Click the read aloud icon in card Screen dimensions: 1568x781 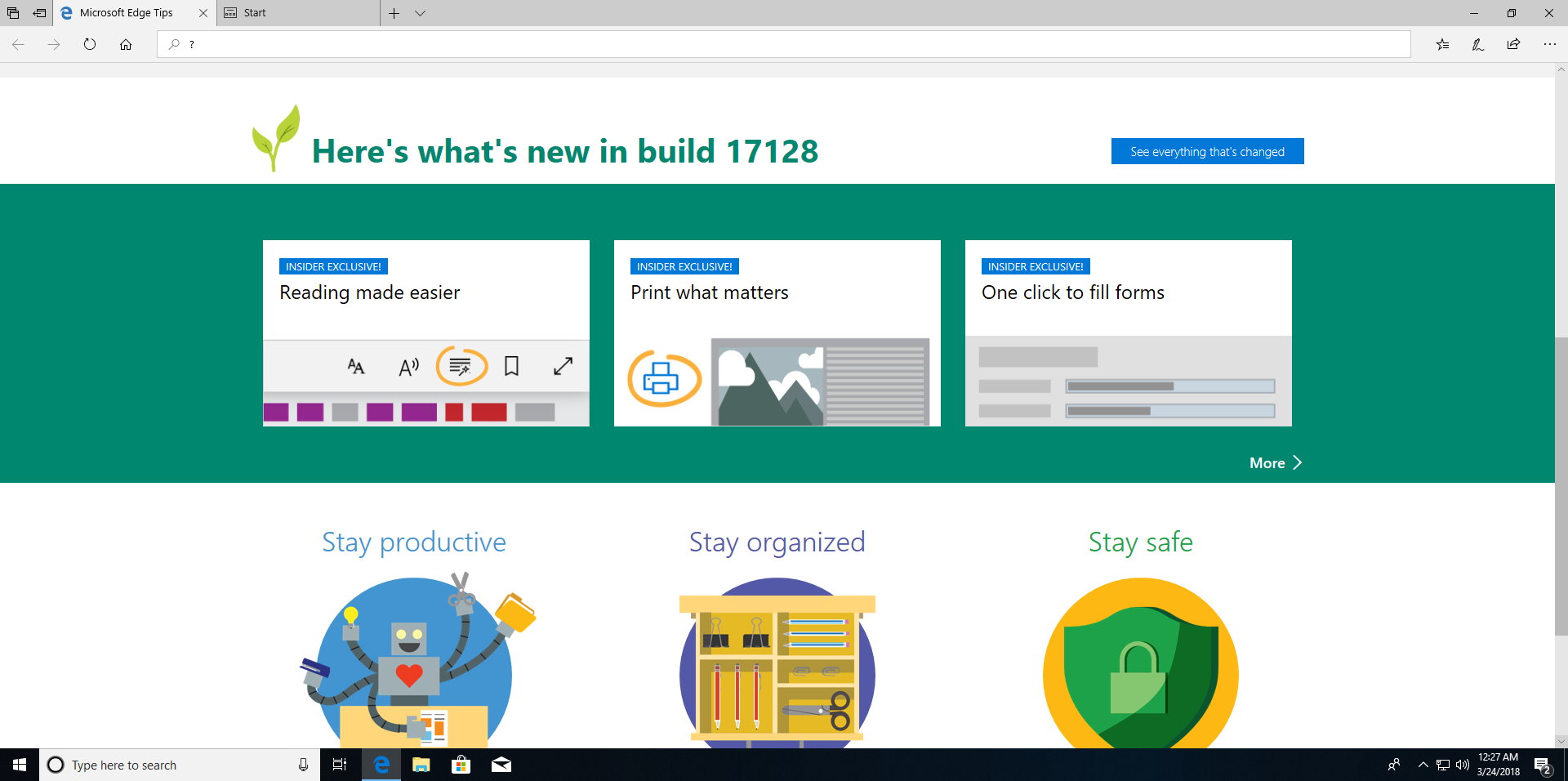408,367
